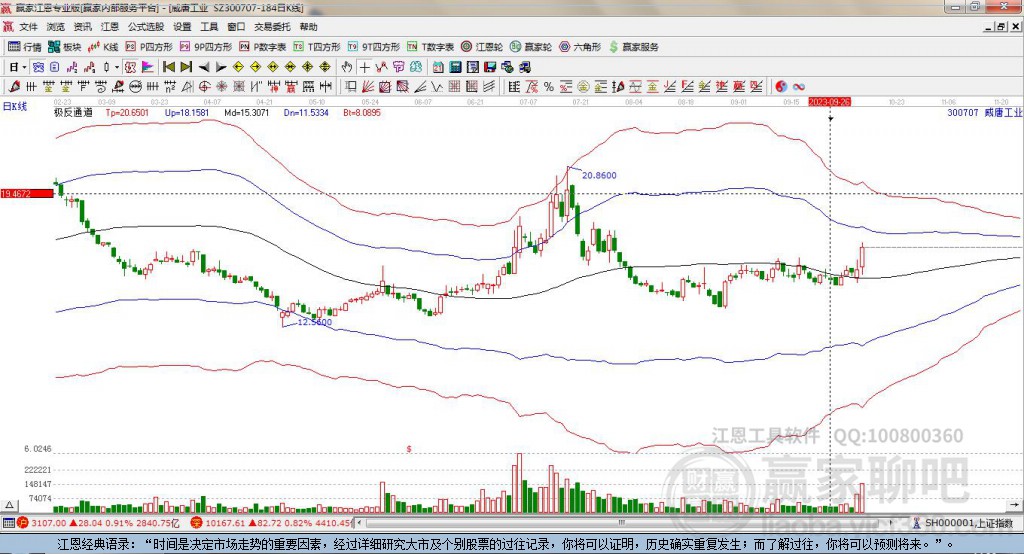The image size is (1024, 554).
Task: Open P四方形 tool
Action: click(149, 47)
